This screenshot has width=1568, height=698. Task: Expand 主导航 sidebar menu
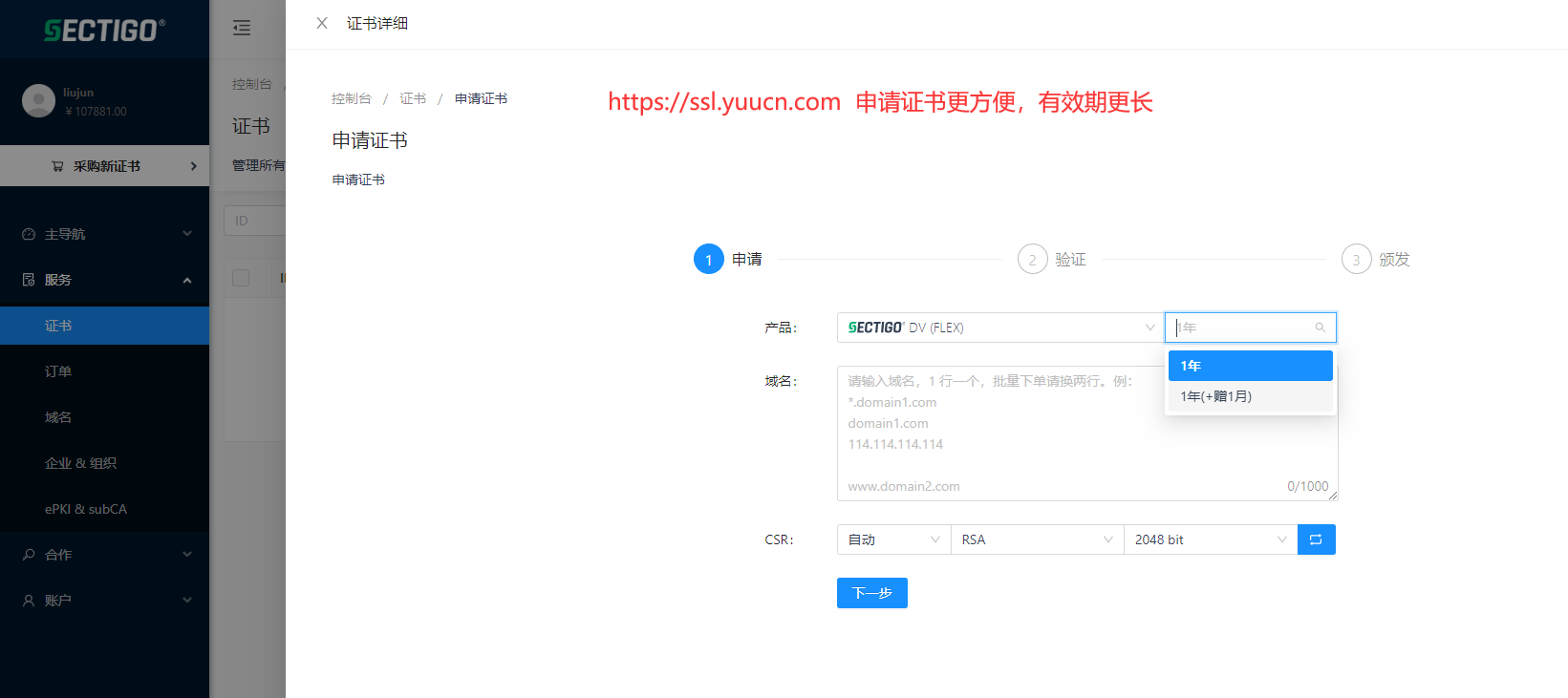pyautogui.click(x=104, y=234)
